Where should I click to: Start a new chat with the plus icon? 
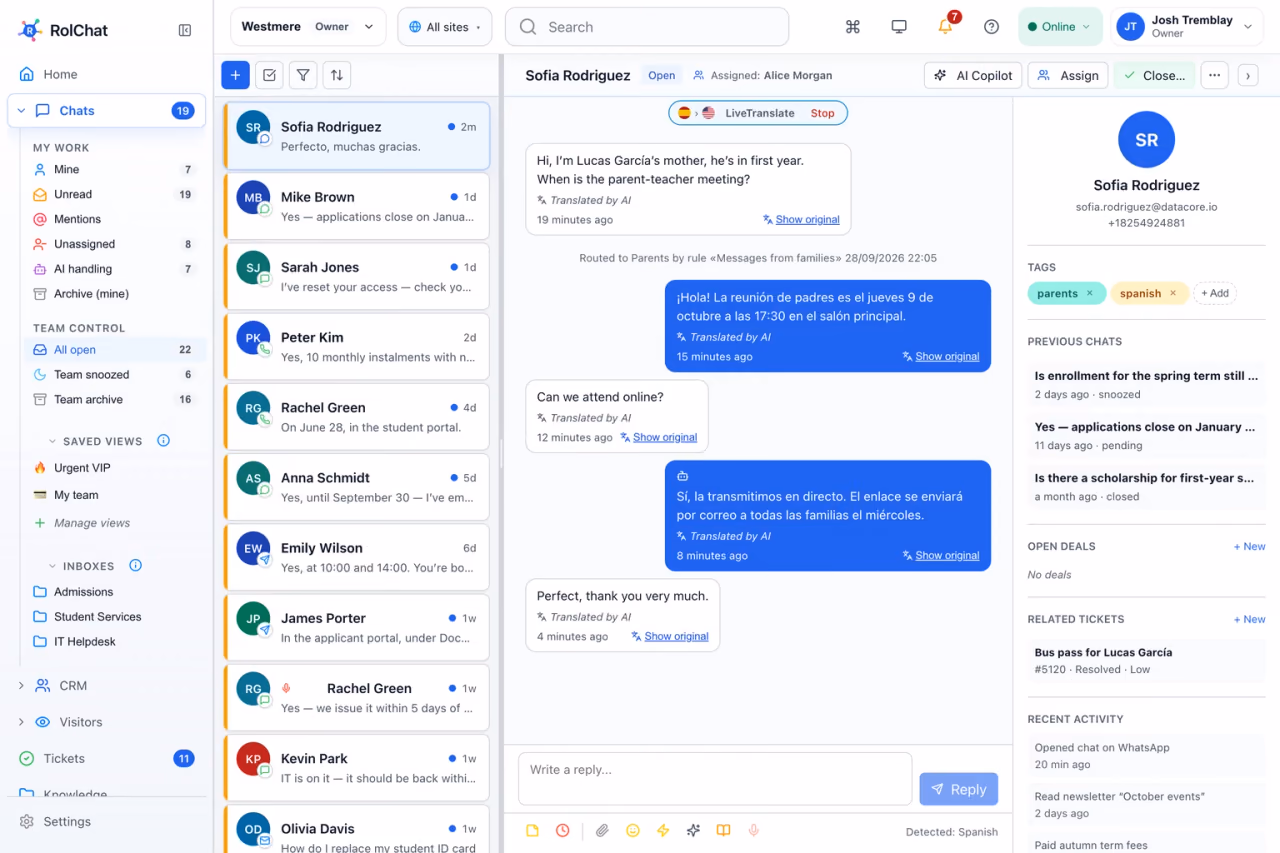pos(235,75)
